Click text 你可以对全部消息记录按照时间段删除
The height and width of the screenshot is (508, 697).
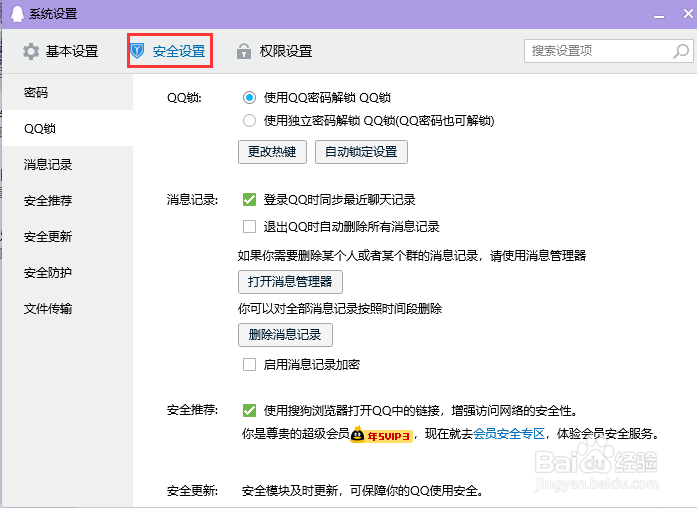coord(340,308)
